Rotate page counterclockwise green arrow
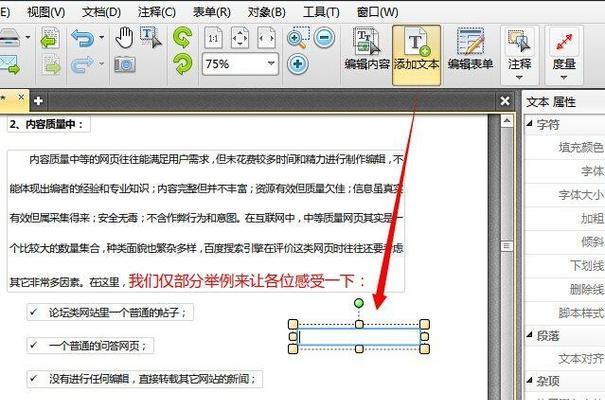The image size is (605, 400). click(182, 37)
